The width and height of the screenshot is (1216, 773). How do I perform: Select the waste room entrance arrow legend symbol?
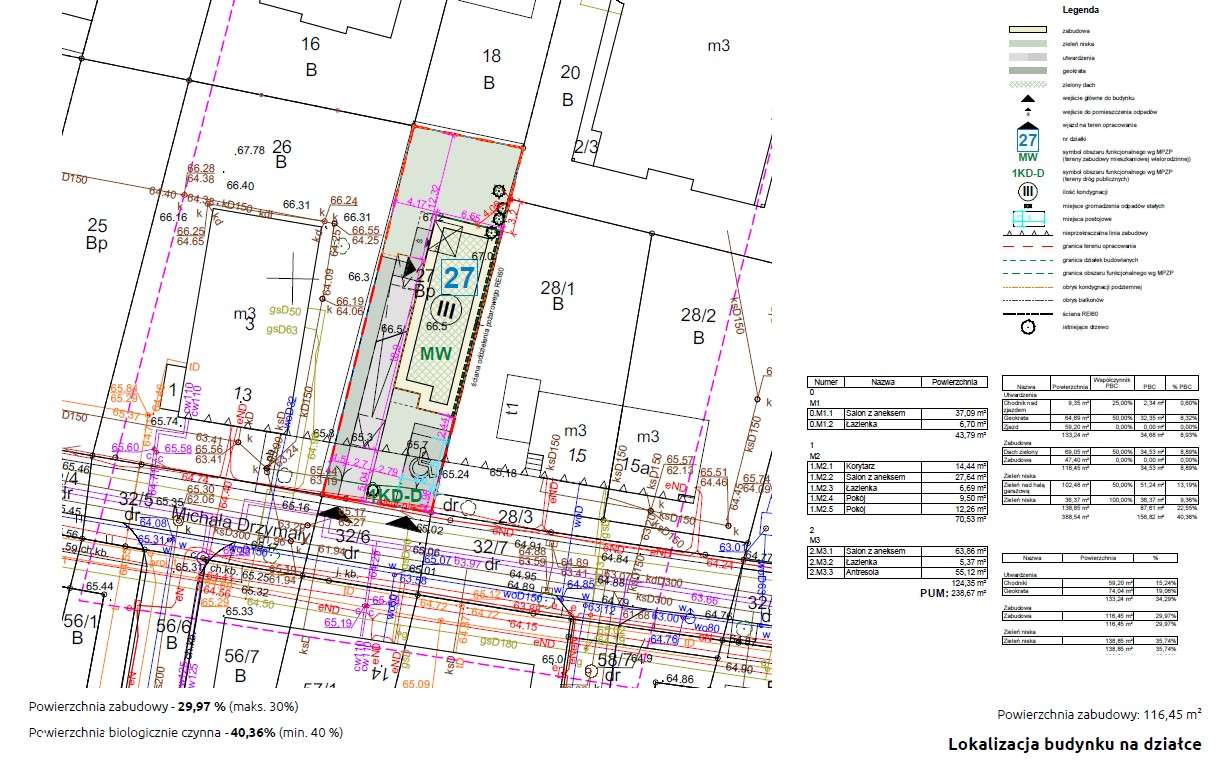point(1028,111)
